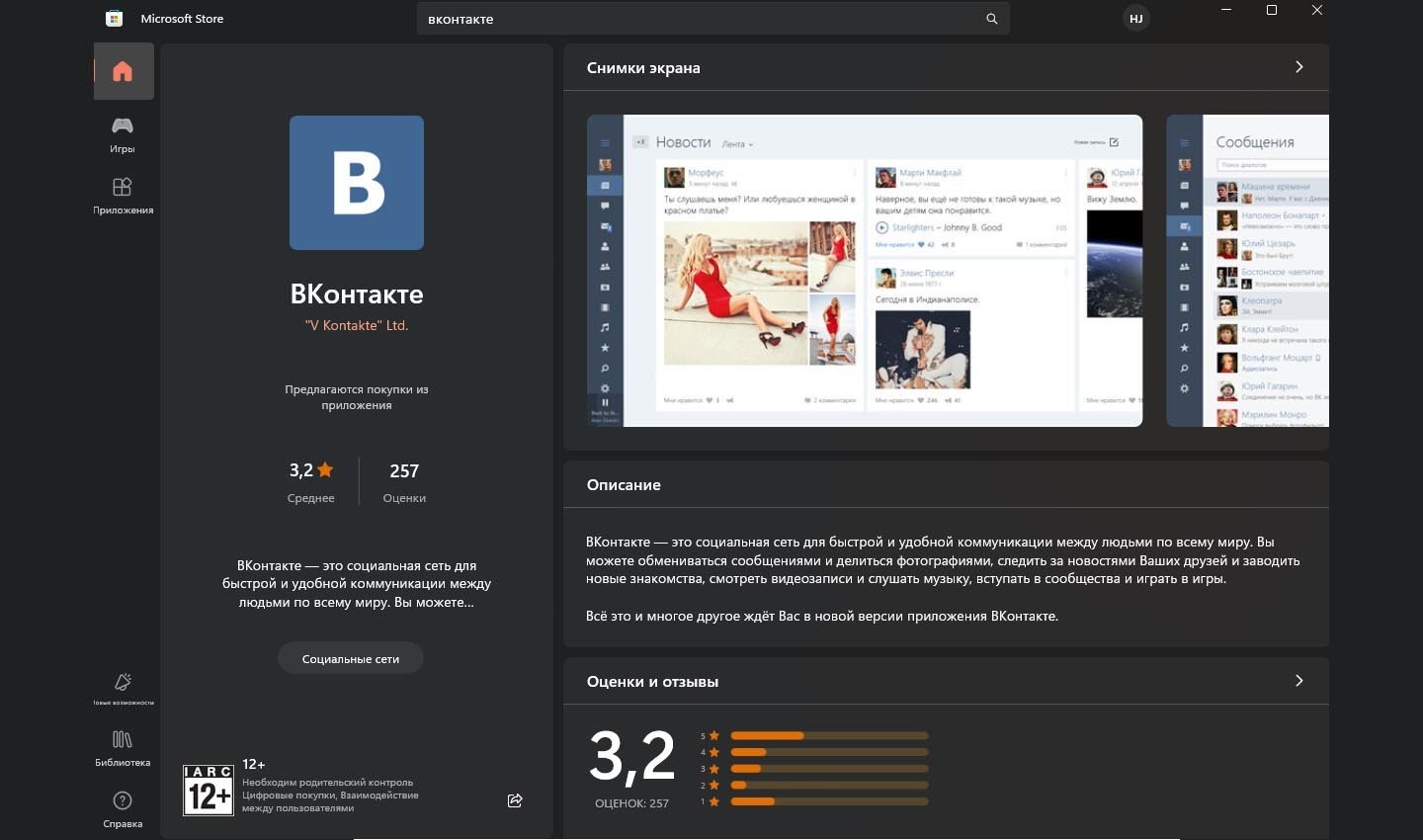This screenshot has height=840, width=1423.
Task: Click the 3,2 Среднее rating
Action: point(311,482)
